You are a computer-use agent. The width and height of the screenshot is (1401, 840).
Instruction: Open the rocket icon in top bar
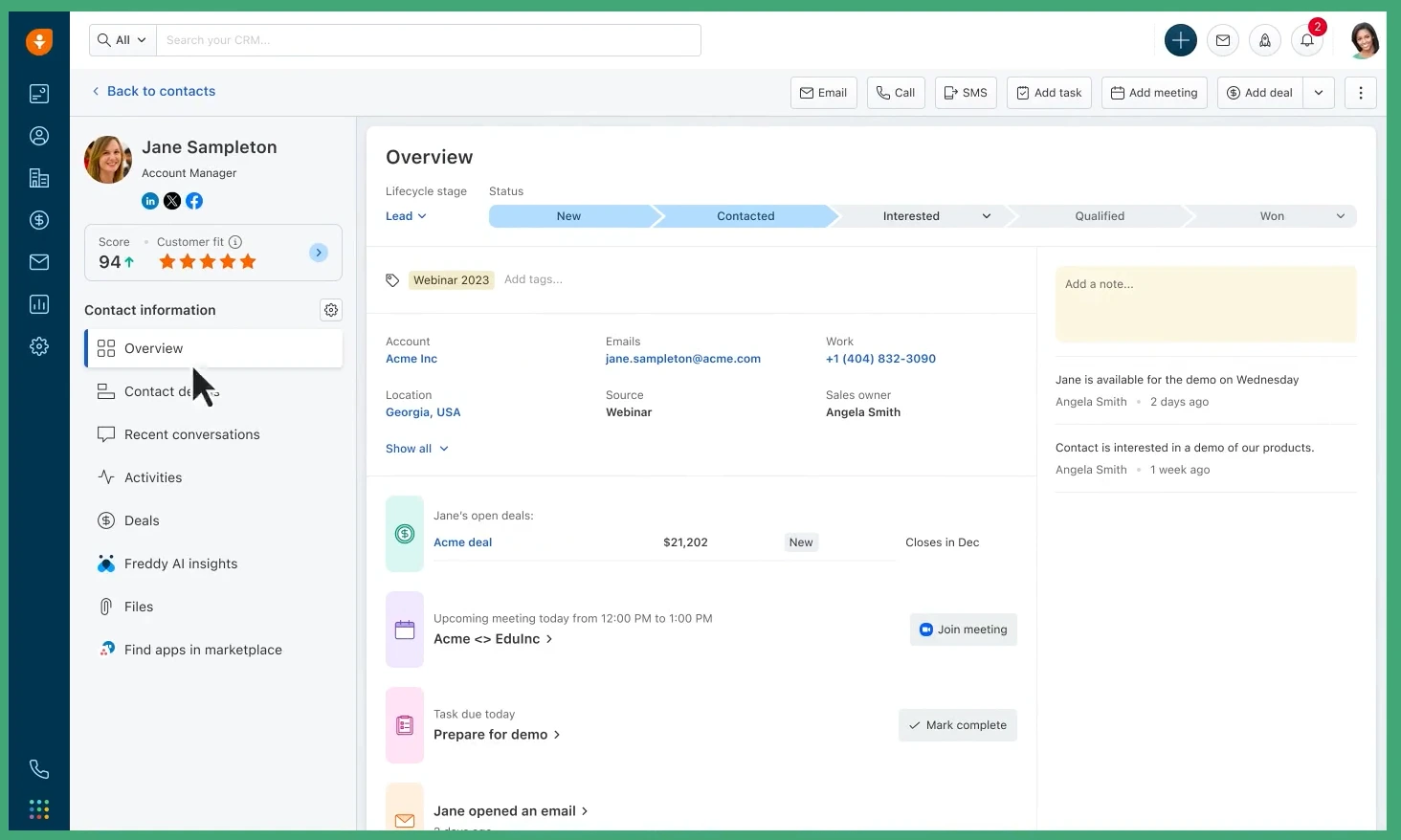1265,40
